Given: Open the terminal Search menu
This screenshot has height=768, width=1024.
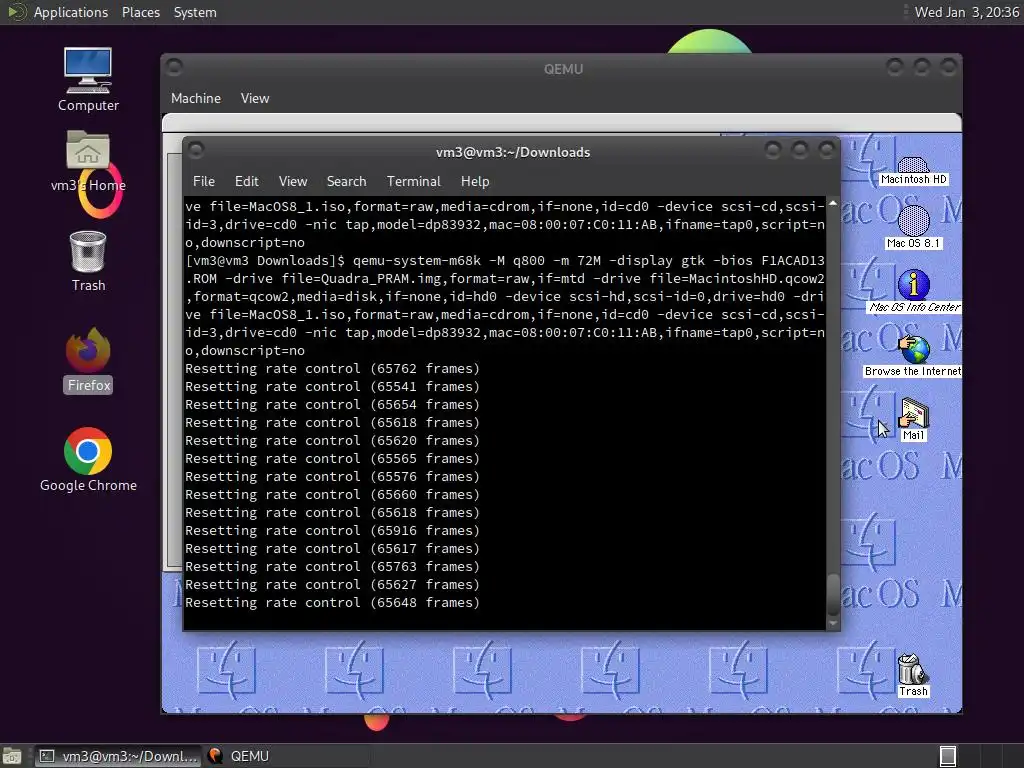Looking at the screenshot, I should click(x=346, y=182).
